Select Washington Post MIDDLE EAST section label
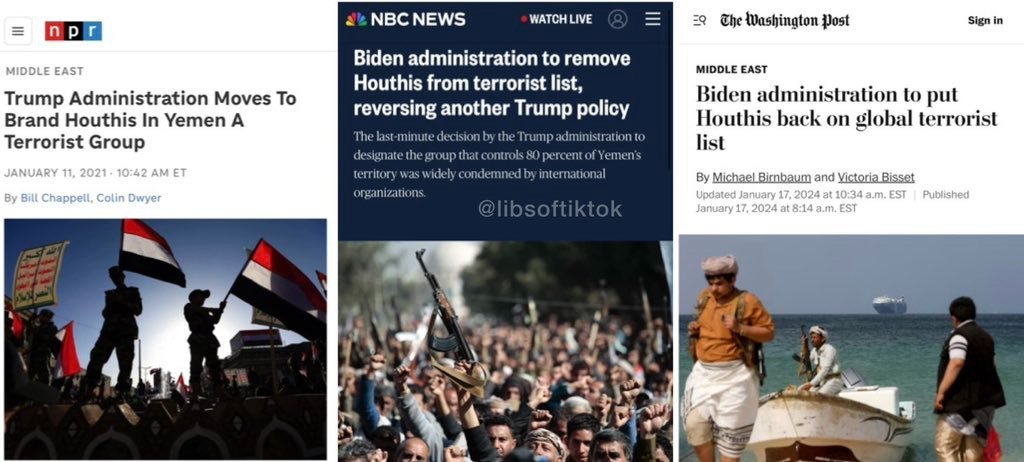 pyautogui.click(x=731, y=69)
